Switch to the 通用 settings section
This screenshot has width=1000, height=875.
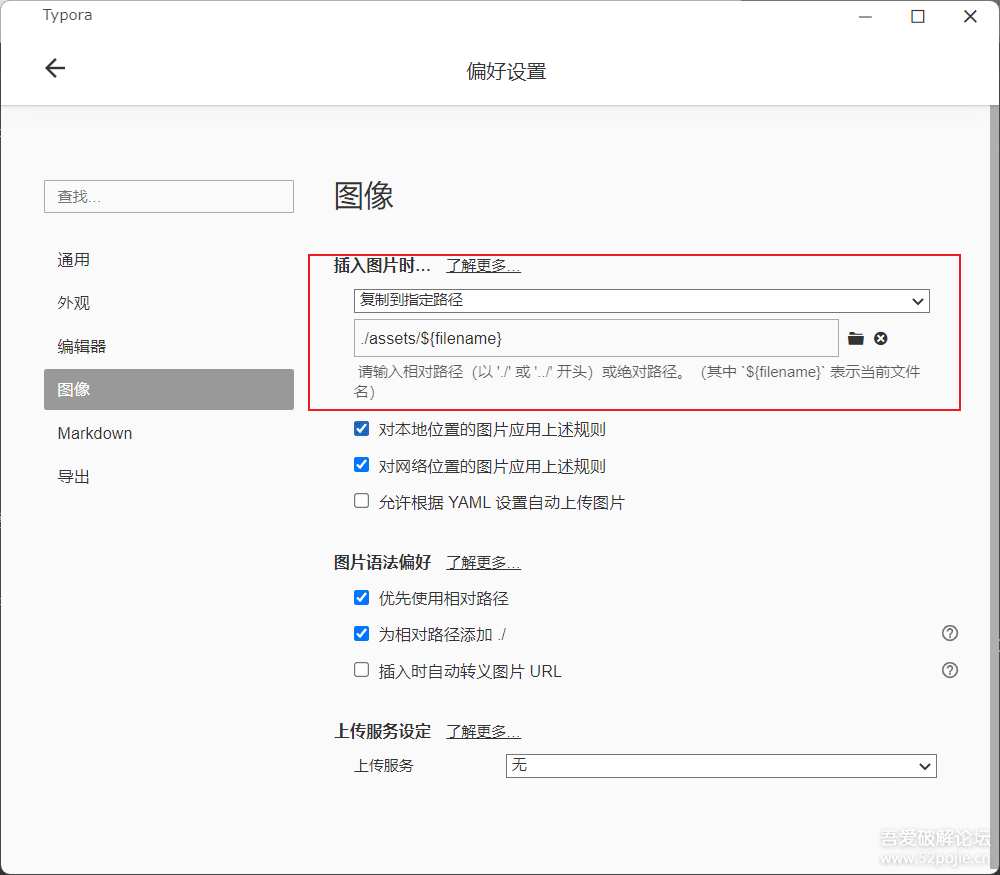point(74,259)
